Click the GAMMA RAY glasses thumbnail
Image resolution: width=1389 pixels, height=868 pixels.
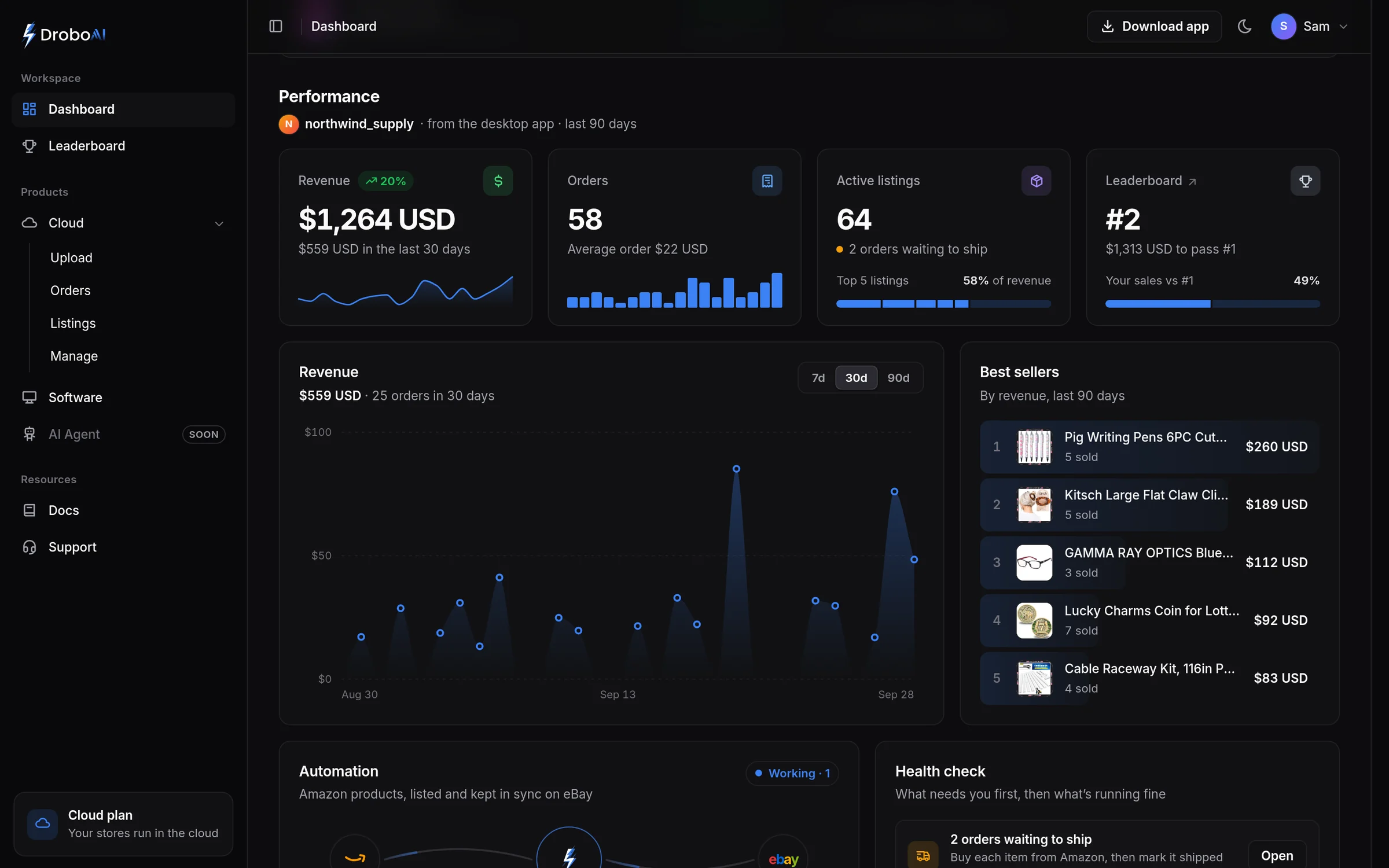[1034, 562]
